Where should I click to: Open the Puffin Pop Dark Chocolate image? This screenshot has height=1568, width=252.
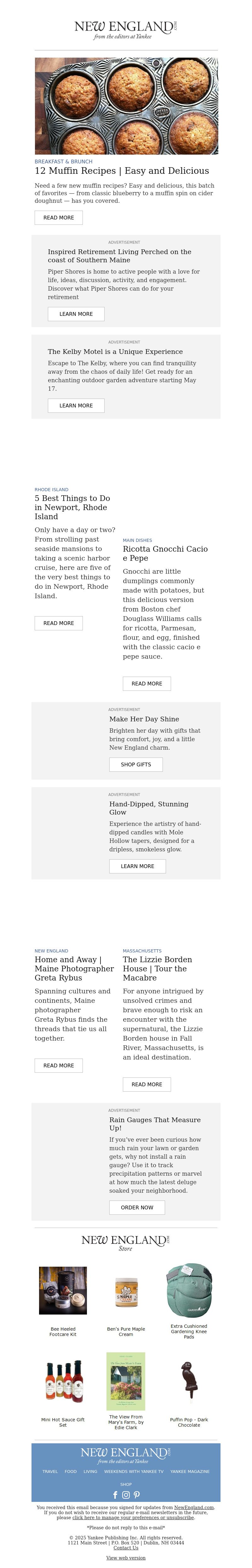[x=189, y=1381]
